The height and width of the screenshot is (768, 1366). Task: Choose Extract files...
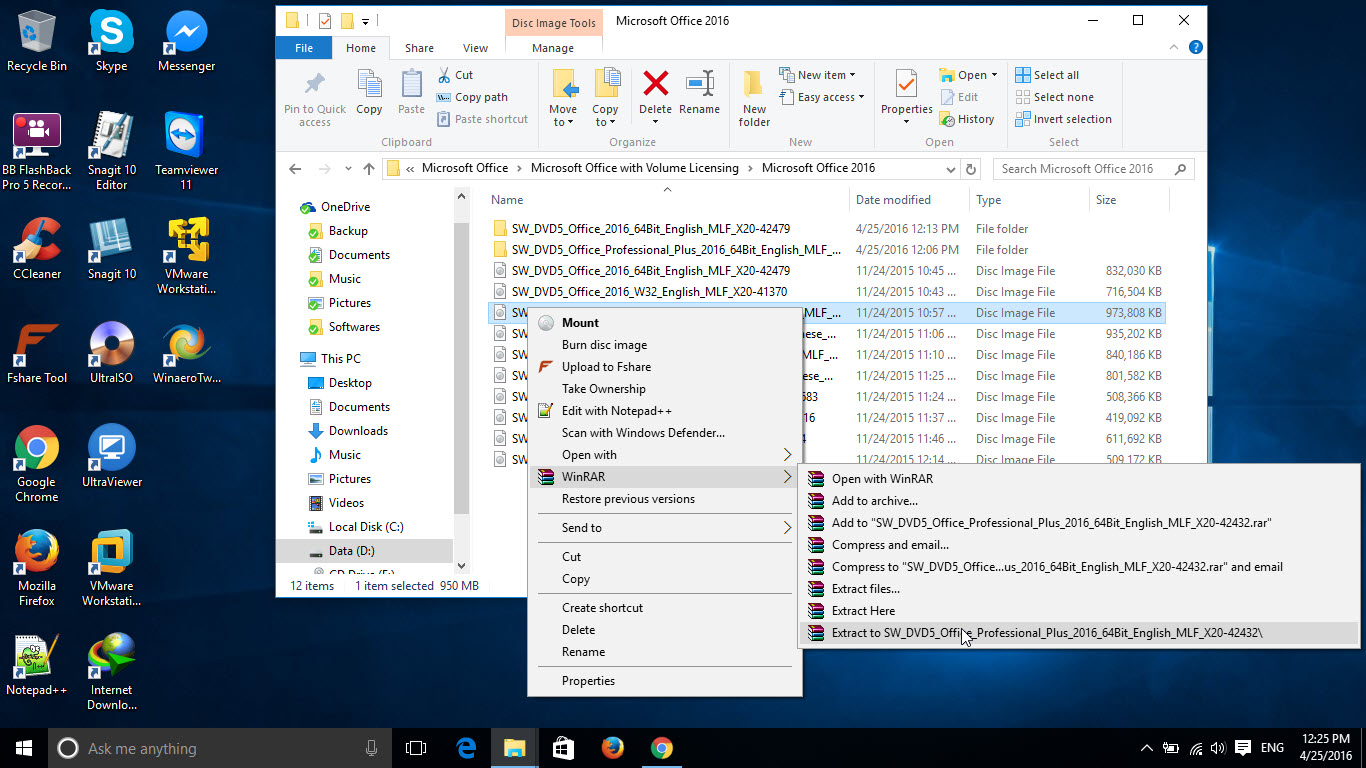pyautogui.click(x=1080, y=589)
